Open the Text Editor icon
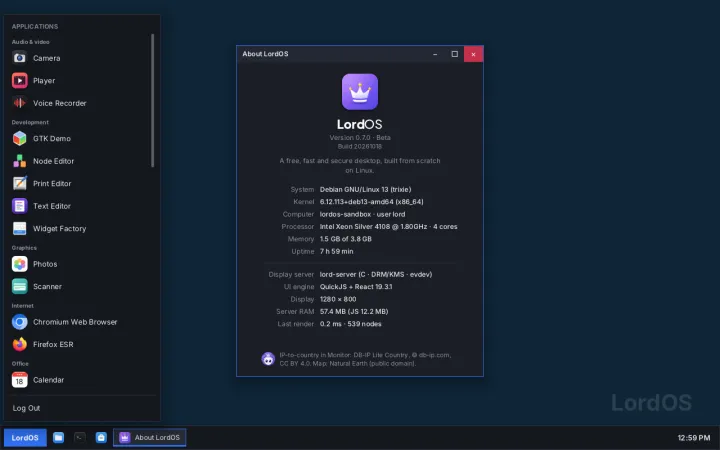 click(x=19, y=206)
